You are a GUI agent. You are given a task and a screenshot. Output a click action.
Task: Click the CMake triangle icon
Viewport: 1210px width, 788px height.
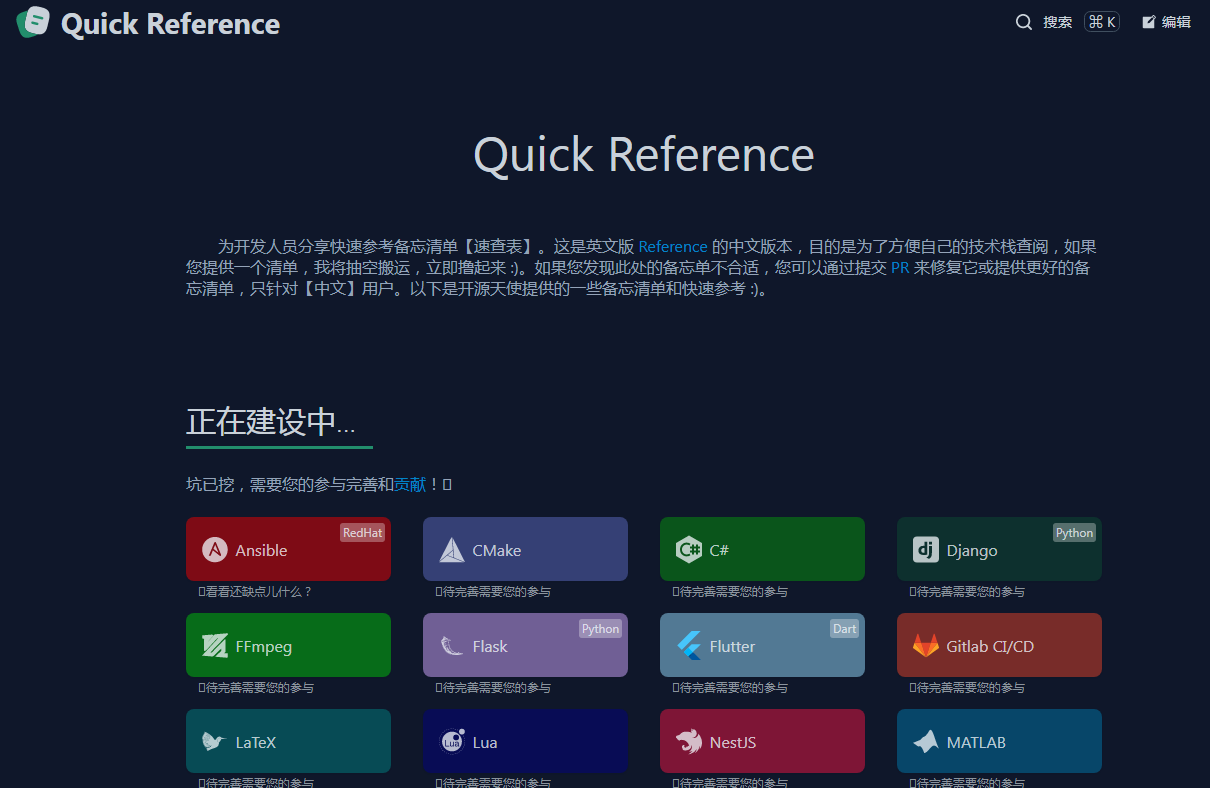pos(452,550)
